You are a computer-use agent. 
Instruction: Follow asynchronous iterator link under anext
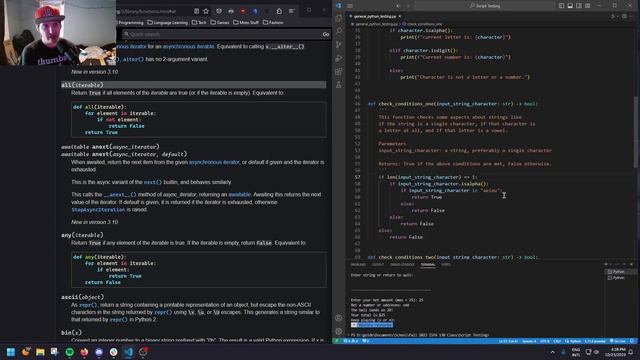(214, 162)
